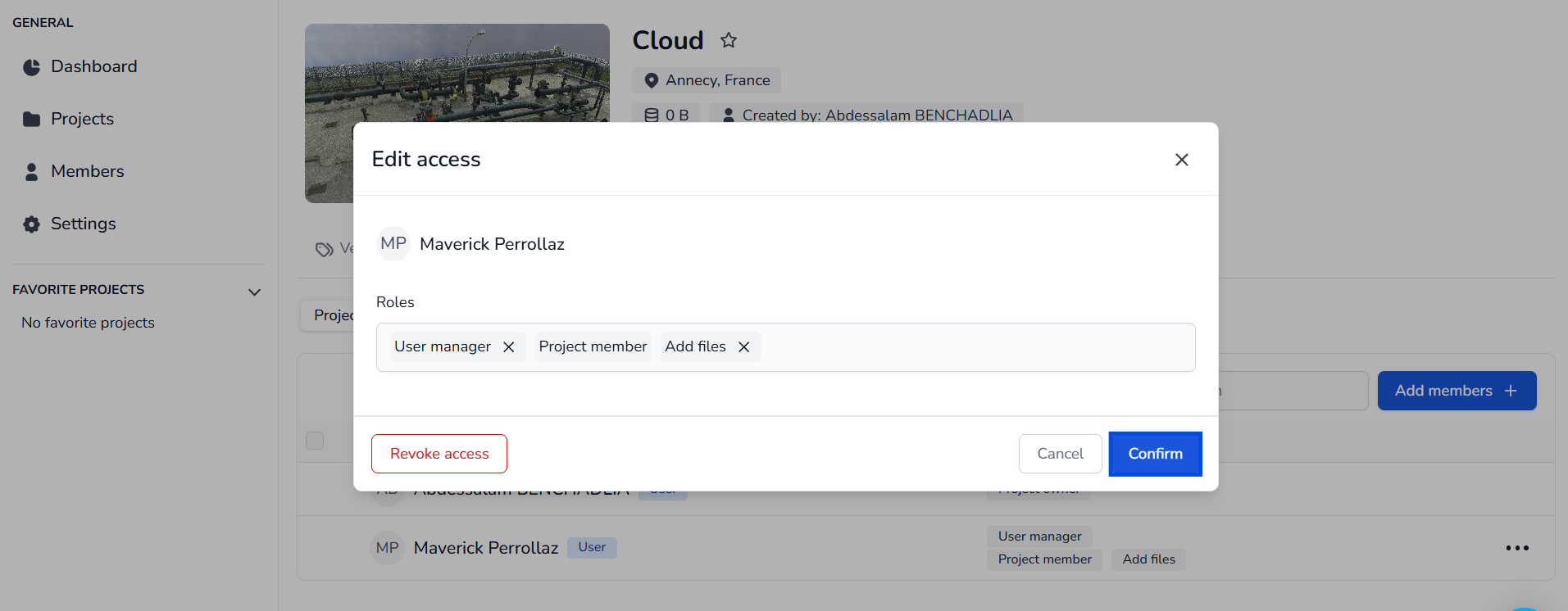Image resolution: width=1568 pixels, height=611 pixels.
Task: Click the Settings gear icon
Action: [31, 224]
